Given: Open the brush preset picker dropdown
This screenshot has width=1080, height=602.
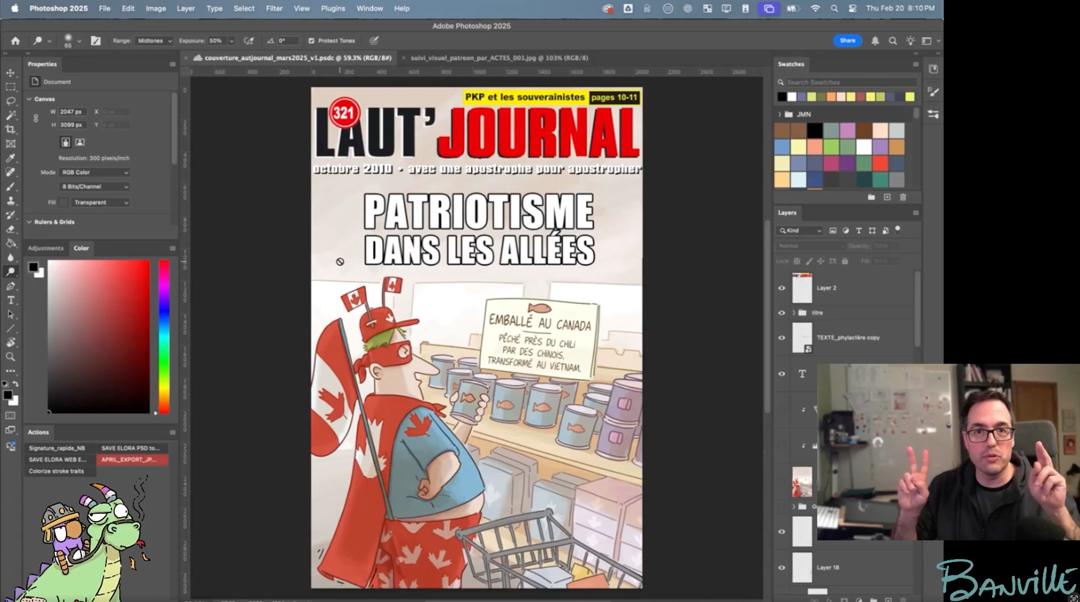Looking at the screenshot, I should coord(79,41).
